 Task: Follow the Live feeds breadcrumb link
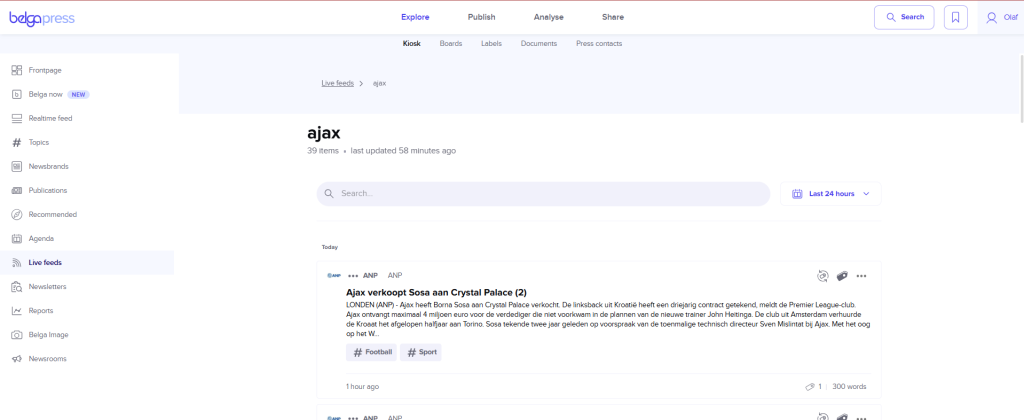[336, 83]
